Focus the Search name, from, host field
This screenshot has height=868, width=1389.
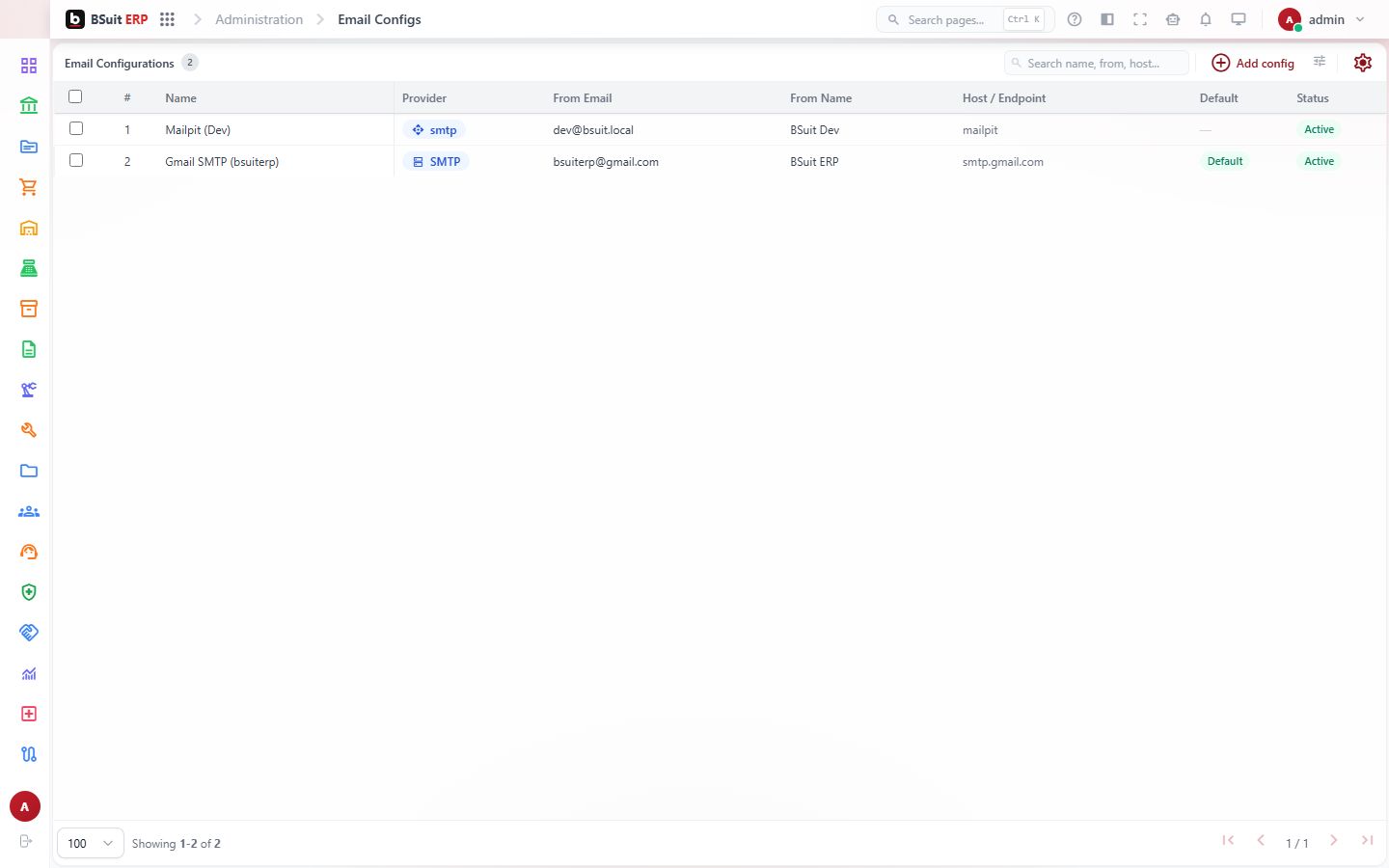(x=1097, y=63)
